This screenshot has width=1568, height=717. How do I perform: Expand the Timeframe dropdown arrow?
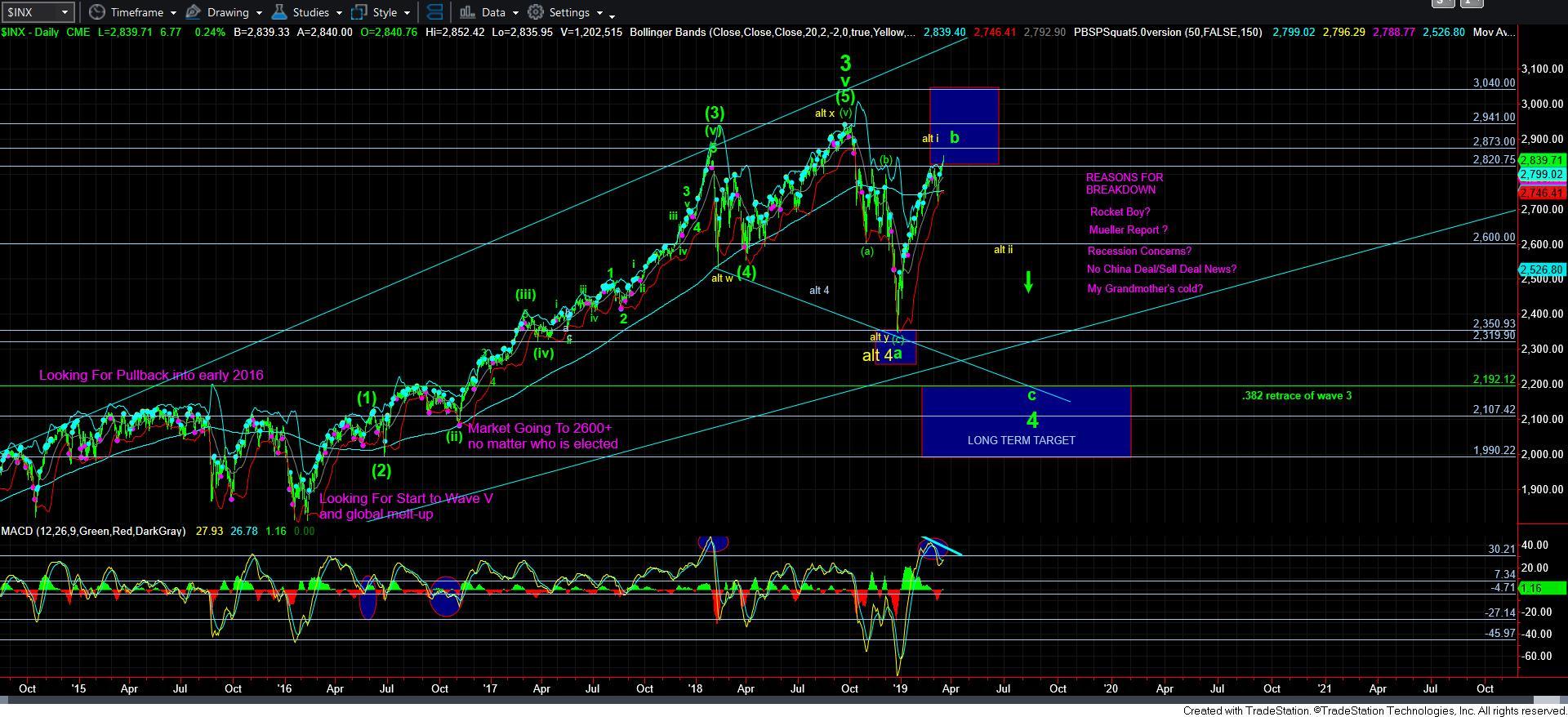click(174, 13)
